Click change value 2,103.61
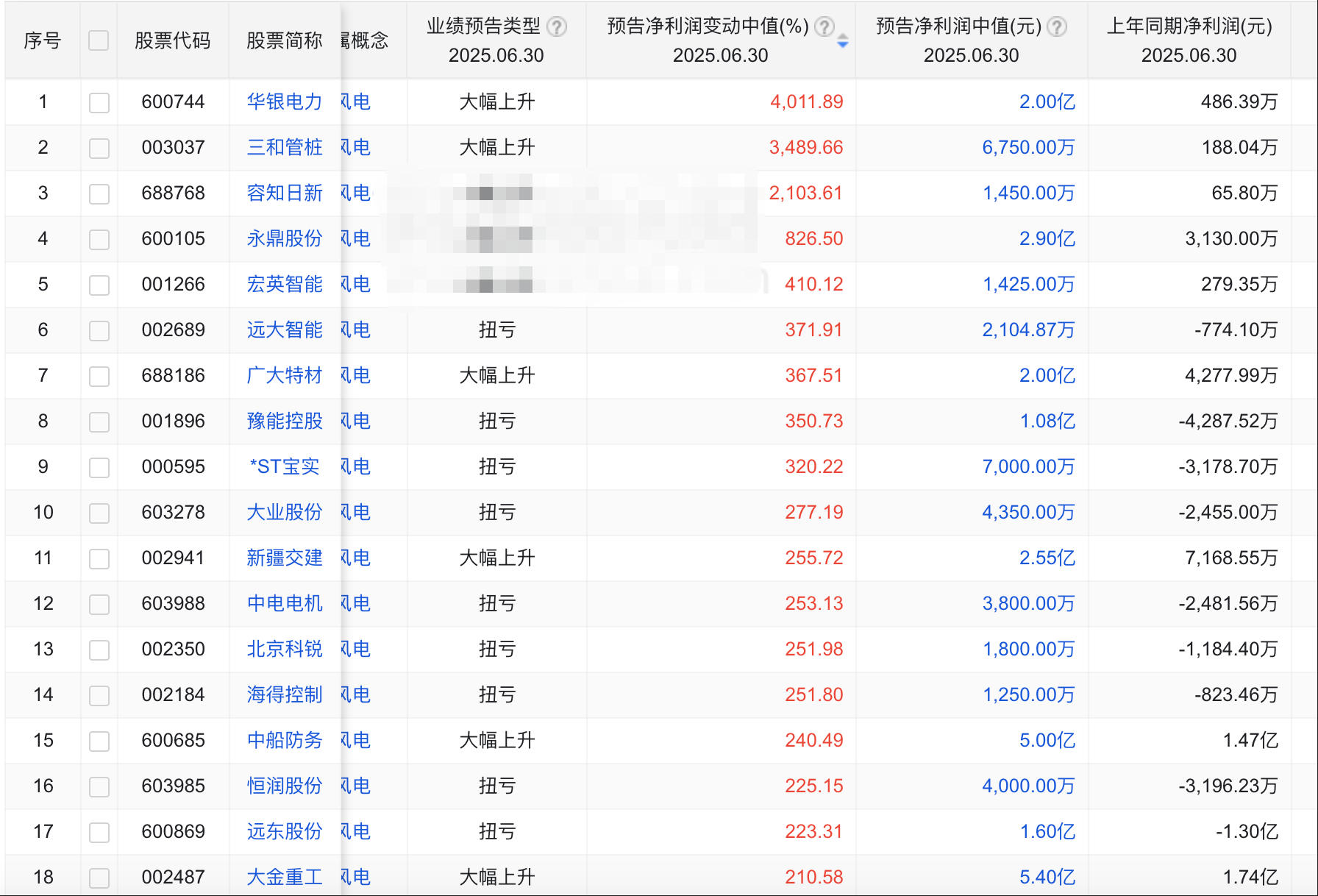The image size is (1318, 896). click(806, 193)
